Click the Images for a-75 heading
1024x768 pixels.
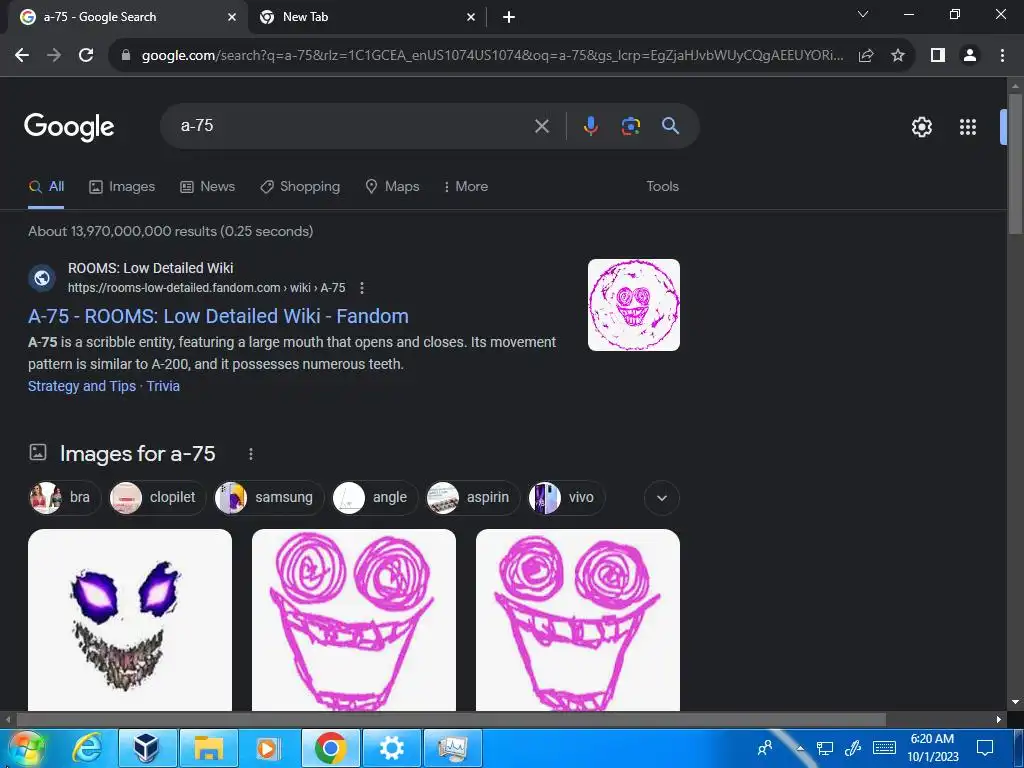tap(138, 454)
